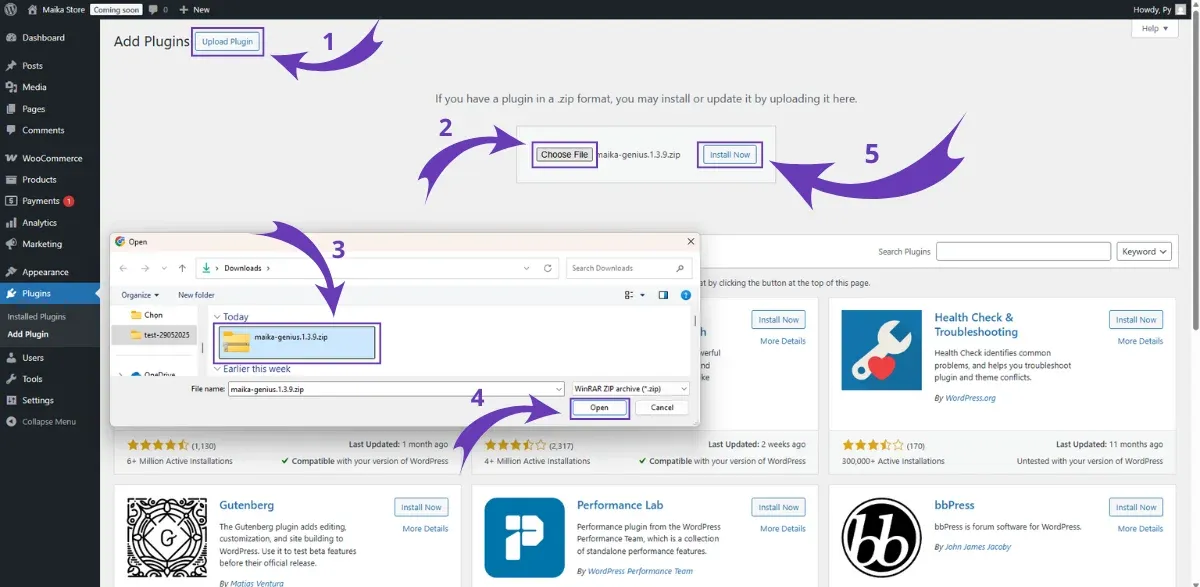Go back in the Open file dialog

(x=123, y=268)
